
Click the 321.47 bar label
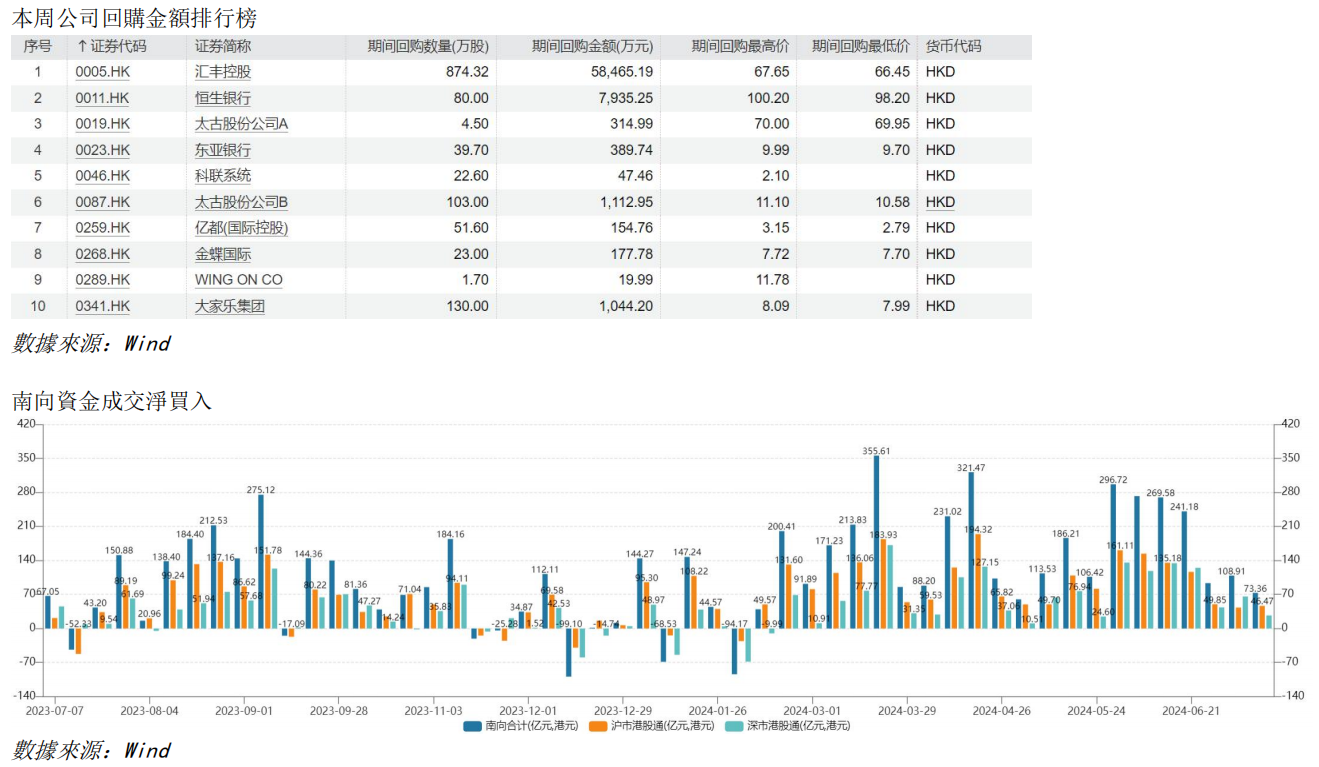[x=971, y=468]
